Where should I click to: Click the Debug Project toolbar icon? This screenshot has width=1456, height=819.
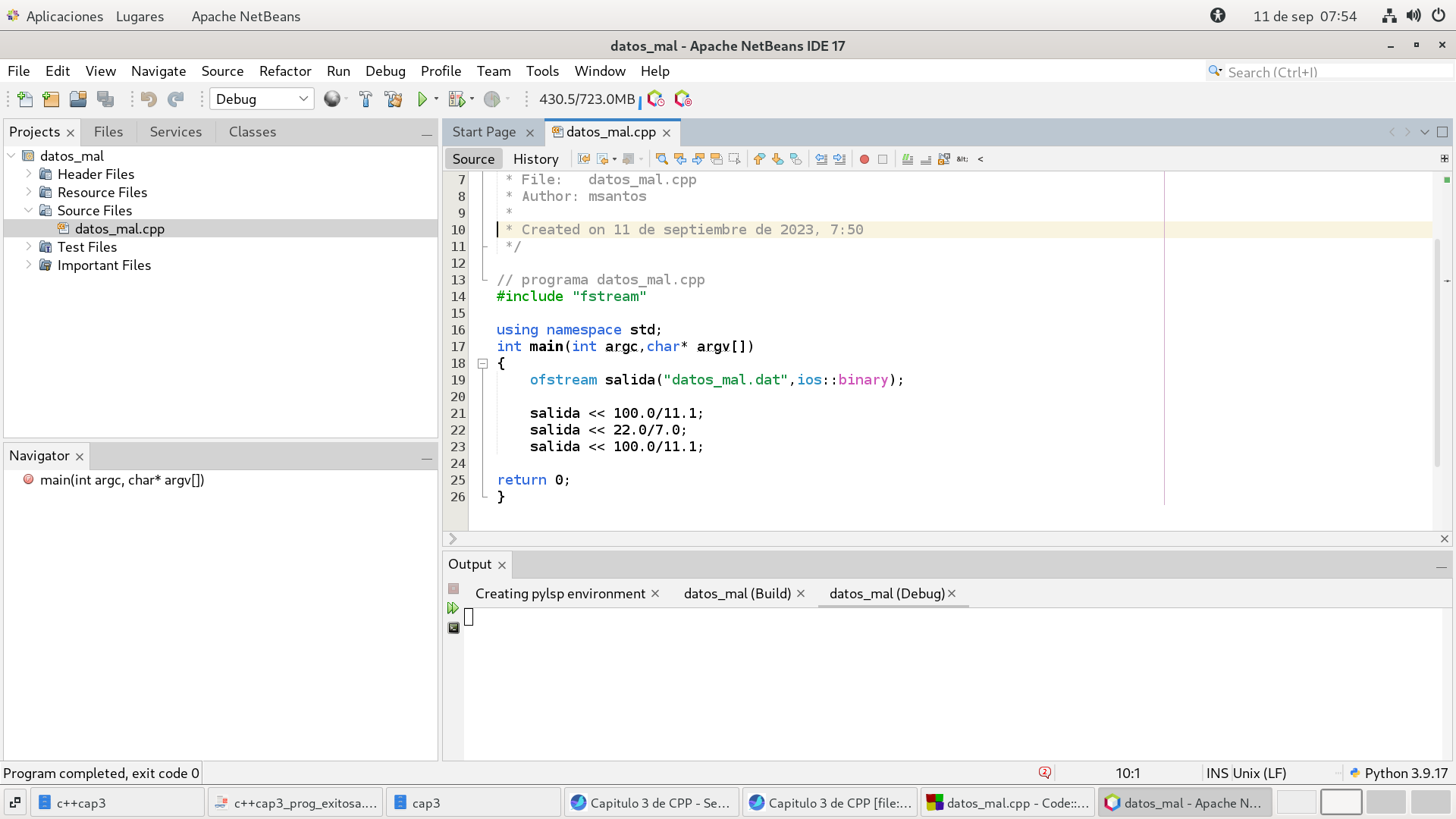(457, 99)
